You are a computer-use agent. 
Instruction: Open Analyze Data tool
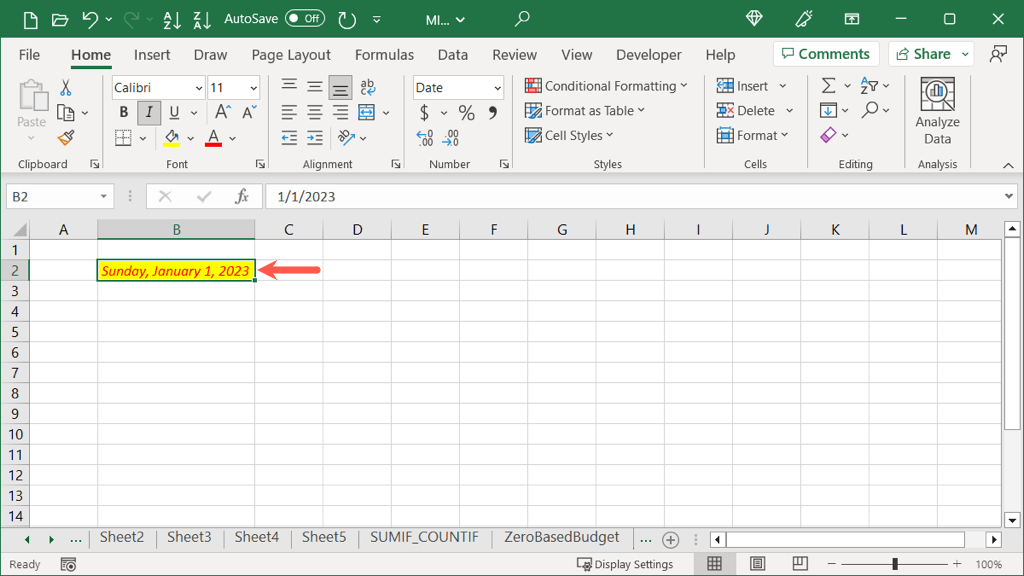(x=937, y=111)
